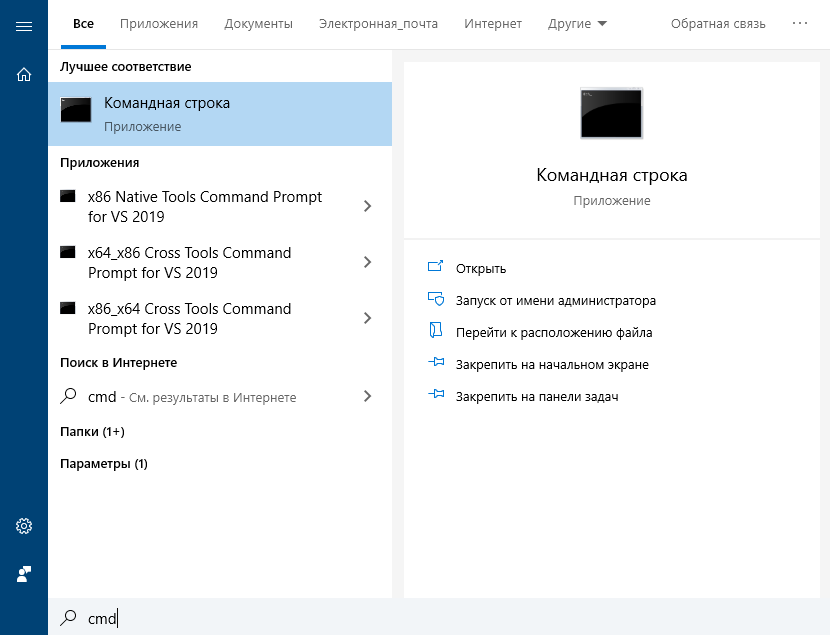The height and width of the screenshot is (635, 830).
Task: Expand the Папки (1+) group
Action: (x=92, y=432)
